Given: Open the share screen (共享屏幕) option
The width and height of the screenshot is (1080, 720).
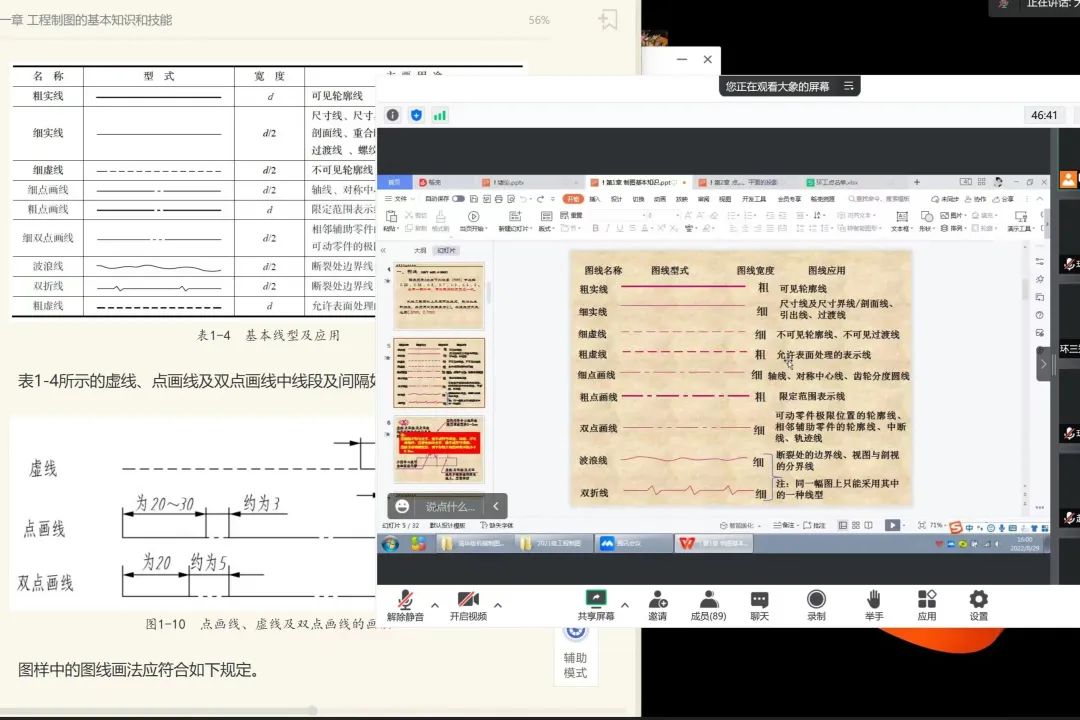Looking at the screenshot, I should pyautogui.click(x=595, y=601).
